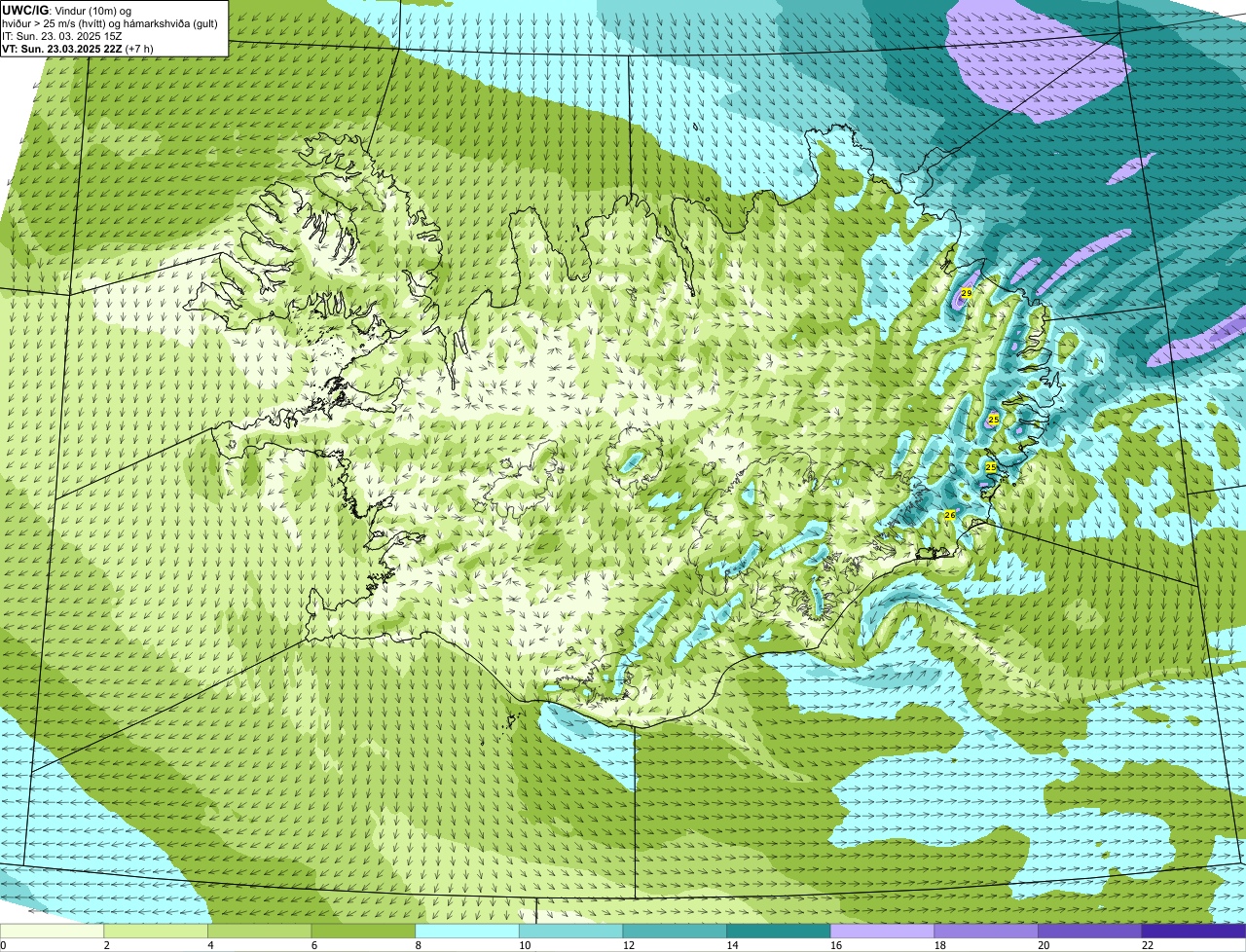
Task: Click the 6–8 m/s olive green legend swatch
Action: (363, 931)
